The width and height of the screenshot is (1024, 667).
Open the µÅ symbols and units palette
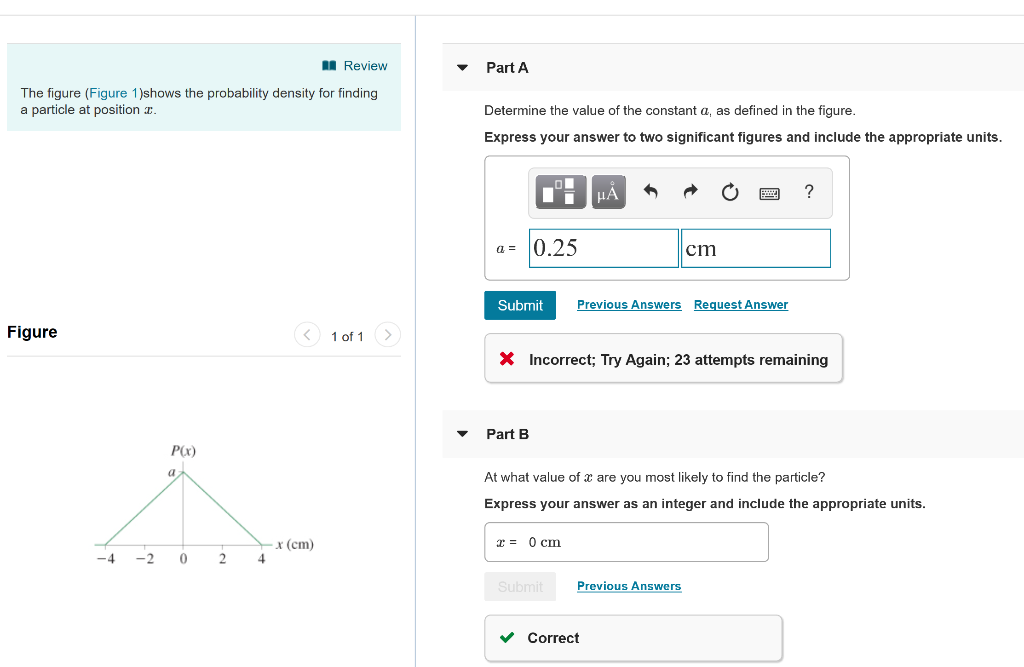[609, 192]
